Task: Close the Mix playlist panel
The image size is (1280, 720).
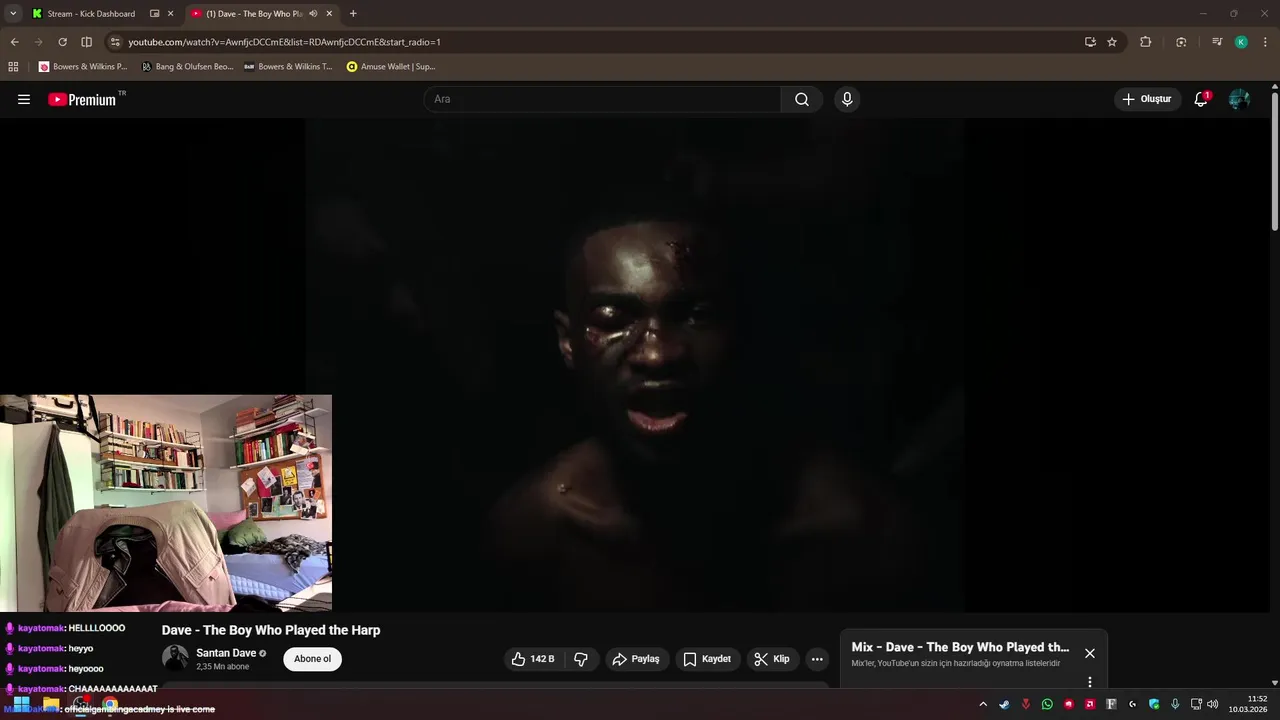Action: click(x=1090, y=653)
